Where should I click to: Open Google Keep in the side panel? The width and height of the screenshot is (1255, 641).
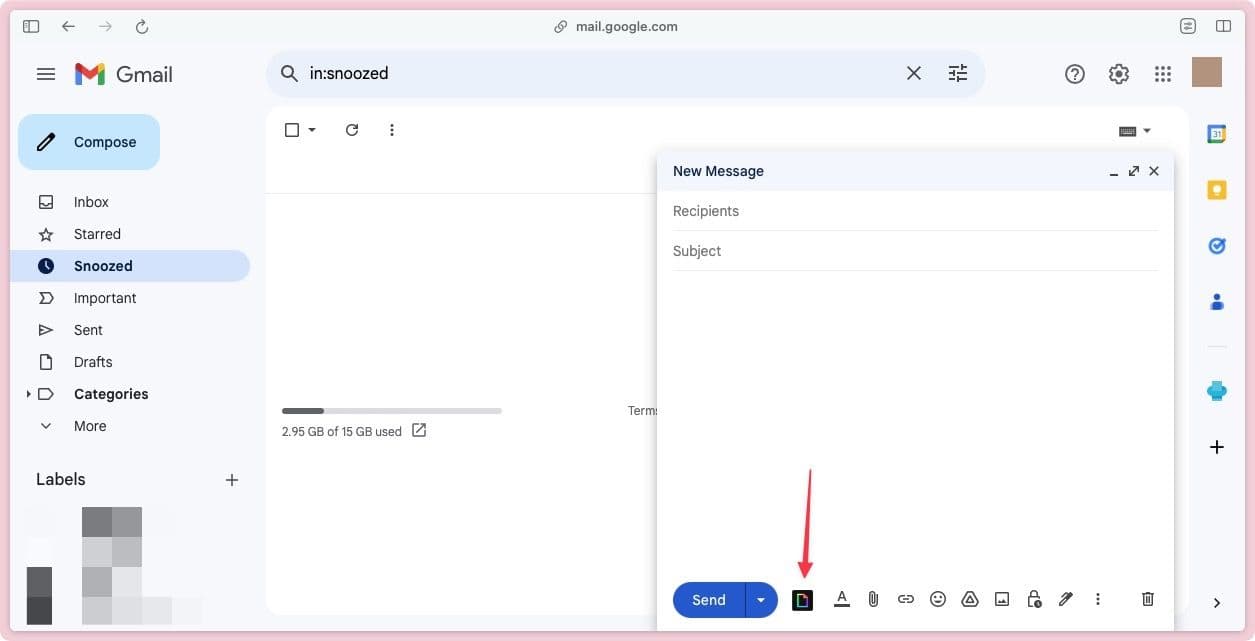[1216, 188]
